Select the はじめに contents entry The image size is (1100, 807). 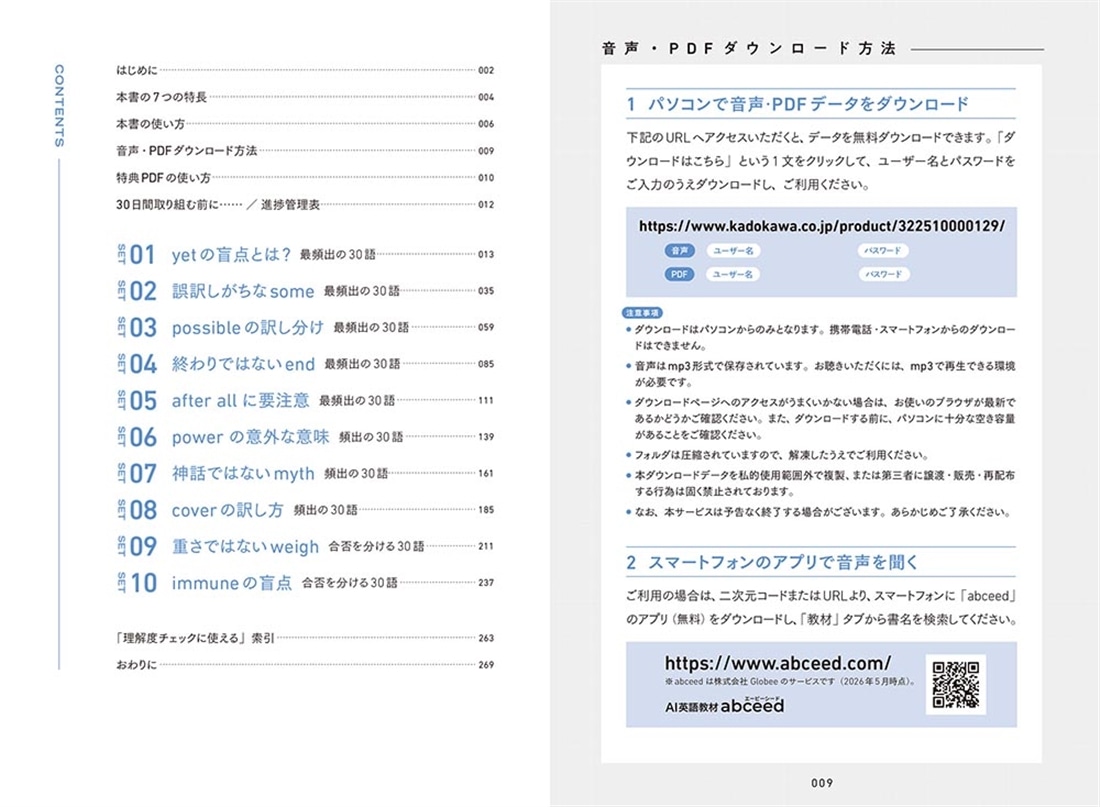coord(304,70)
